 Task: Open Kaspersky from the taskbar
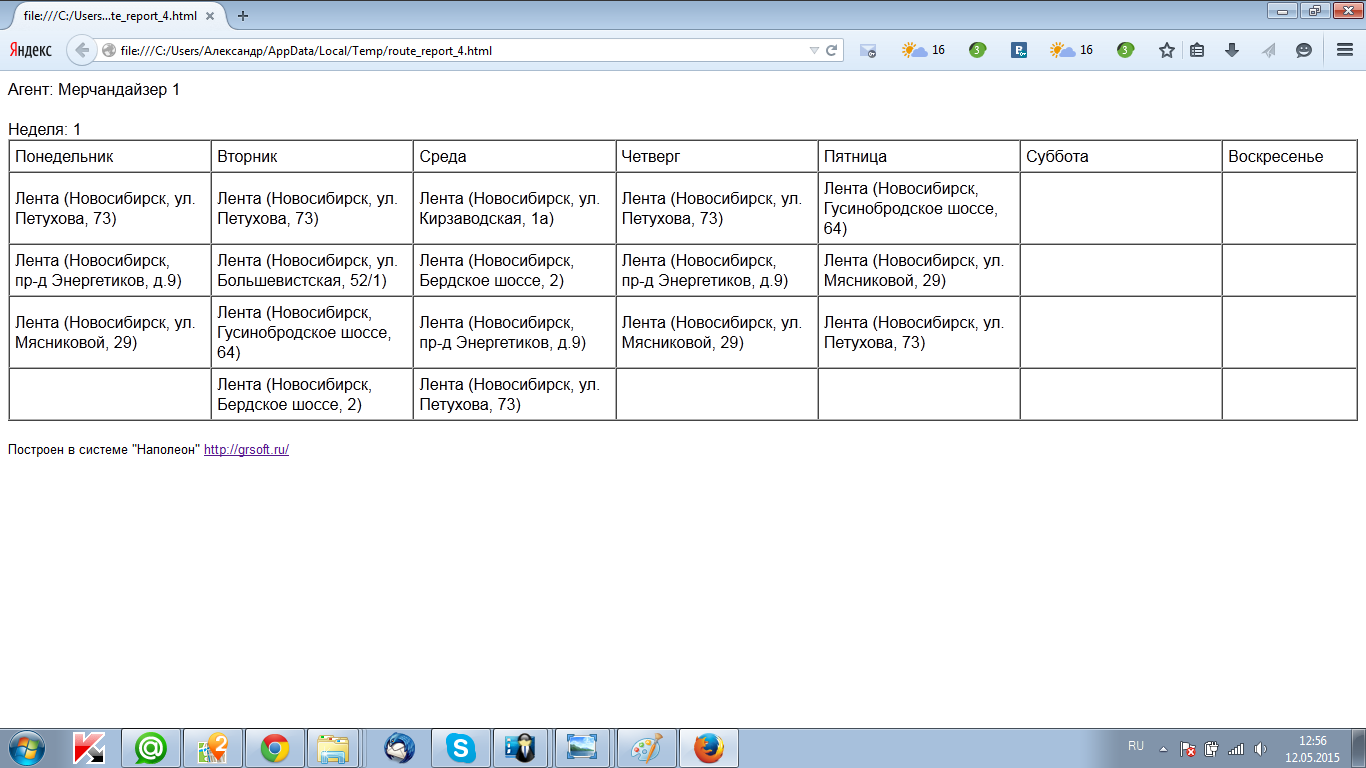(x=89, y=748)
